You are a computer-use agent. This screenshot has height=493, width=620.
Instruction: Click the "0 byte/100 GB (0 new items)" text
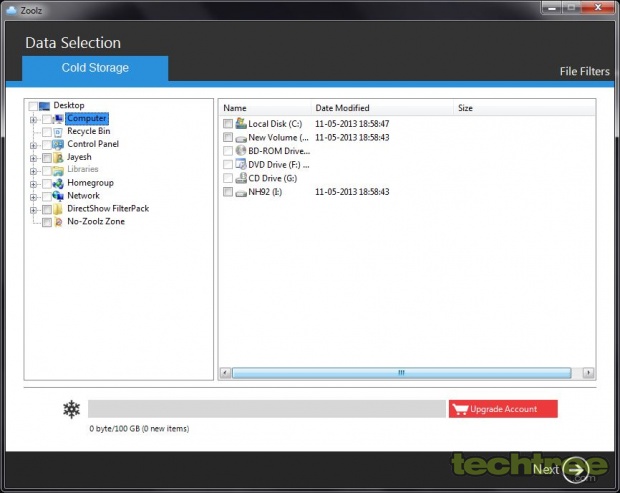(x=139, y=429)
